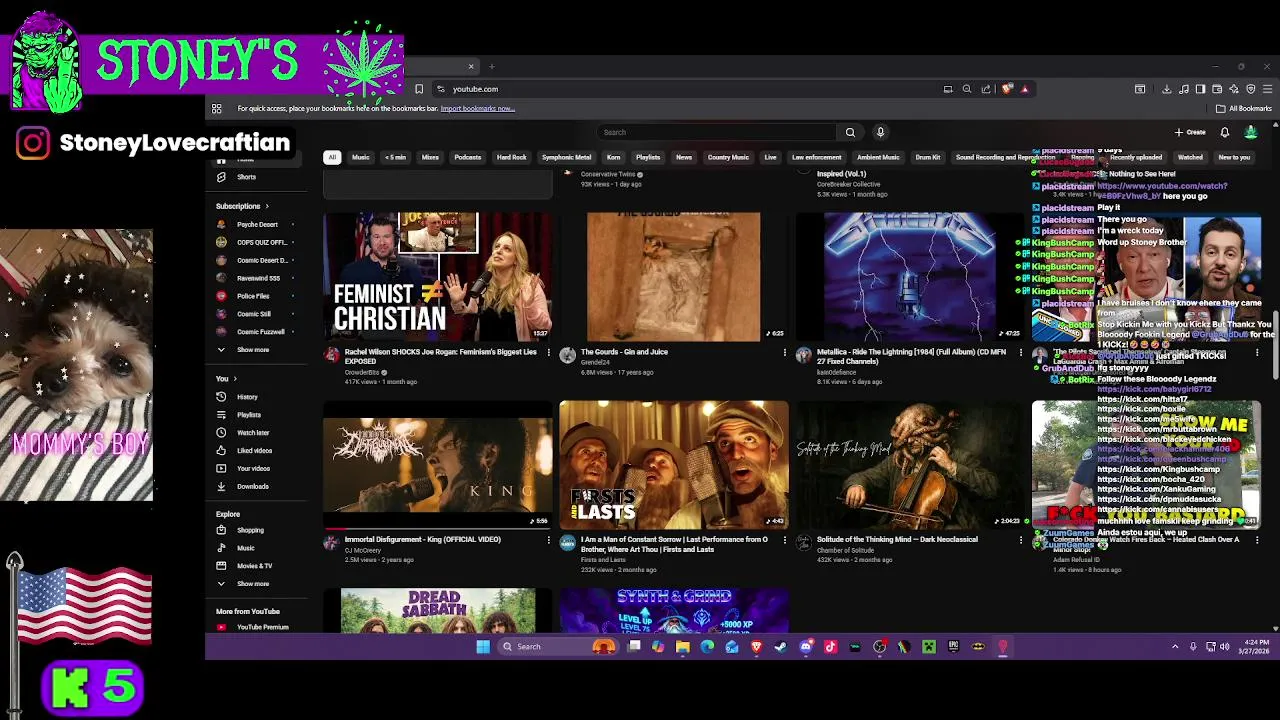The height and width of the screenshot is (720, 1280).
Task: Open Shopping under Explore
Action: (258, 530)
